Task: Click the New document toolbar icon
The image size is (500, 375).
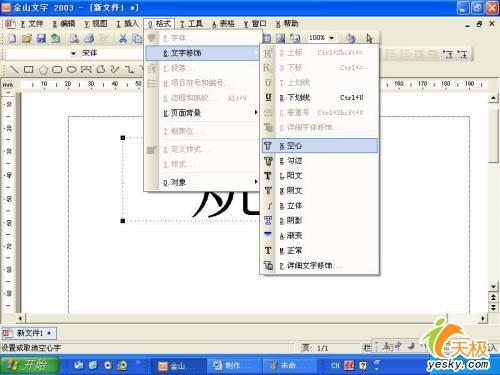Action: click(x=12, y=38)
